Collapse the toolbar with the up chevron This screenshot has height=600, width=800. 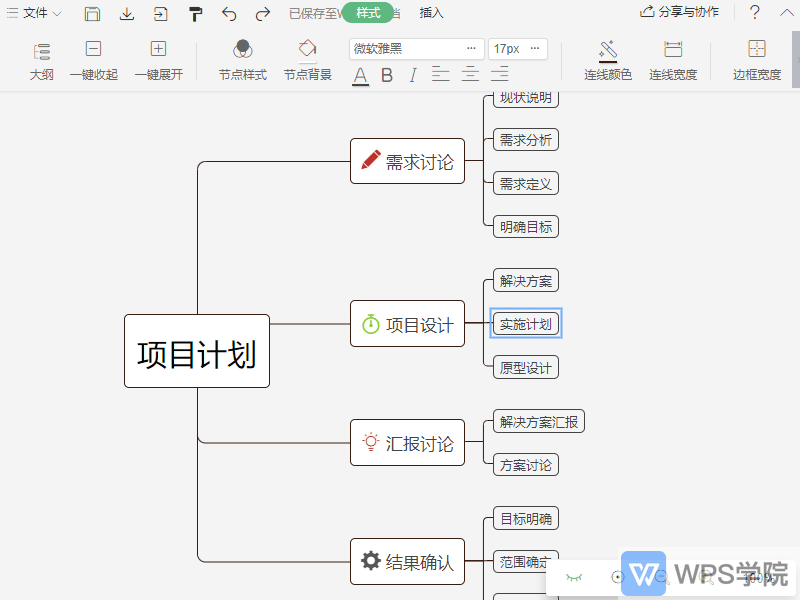[x=787, y=12]
